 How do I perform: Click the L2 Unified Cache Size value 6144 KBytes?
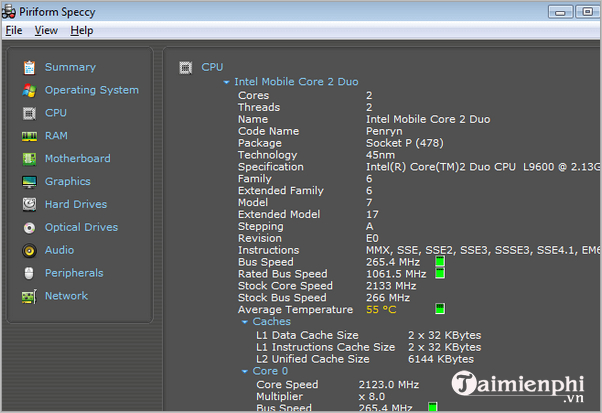coord(441,359)
